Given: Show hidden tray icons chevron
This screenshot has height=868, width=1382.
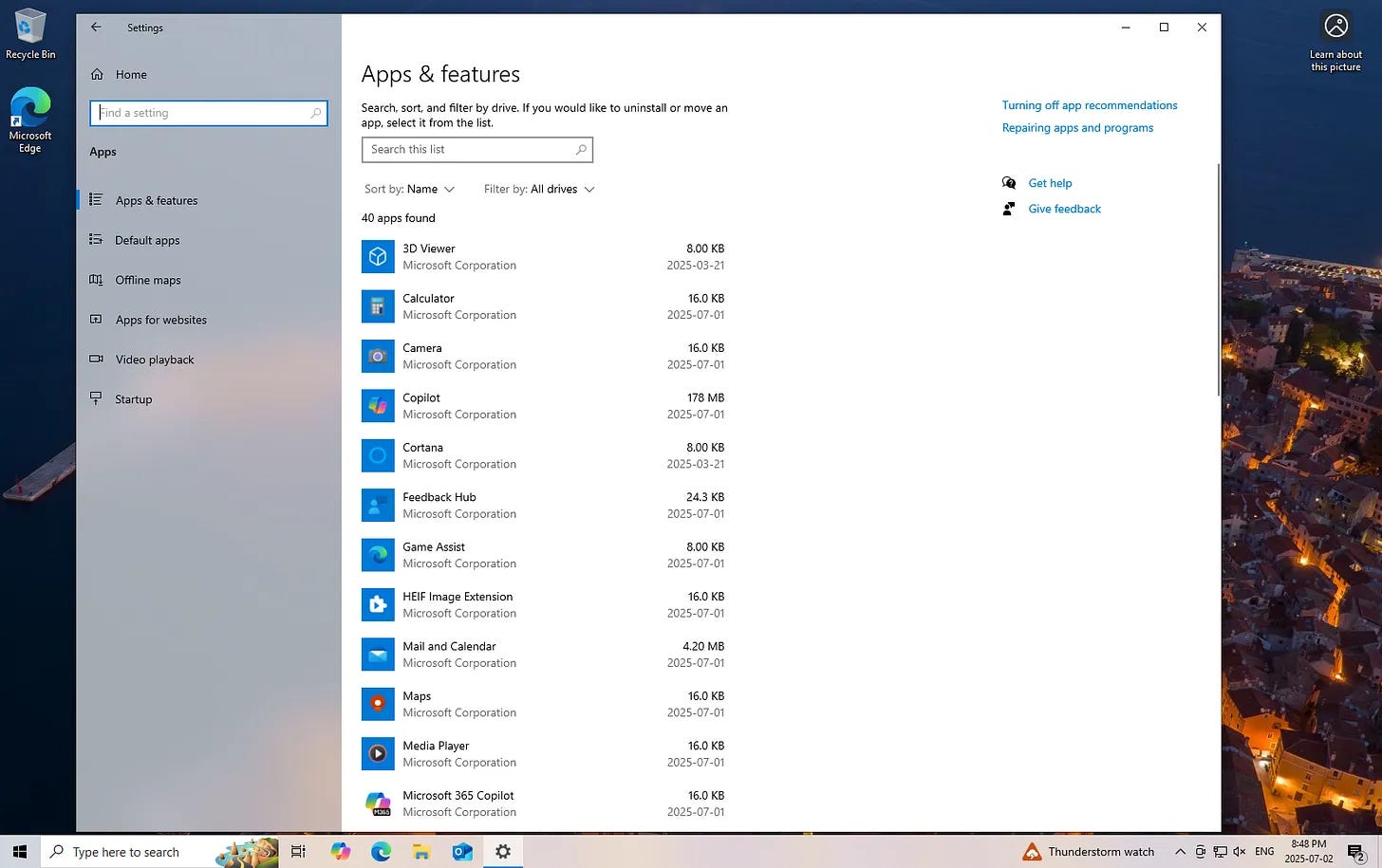Looking at the screenshot, I should pos(1180,852).
